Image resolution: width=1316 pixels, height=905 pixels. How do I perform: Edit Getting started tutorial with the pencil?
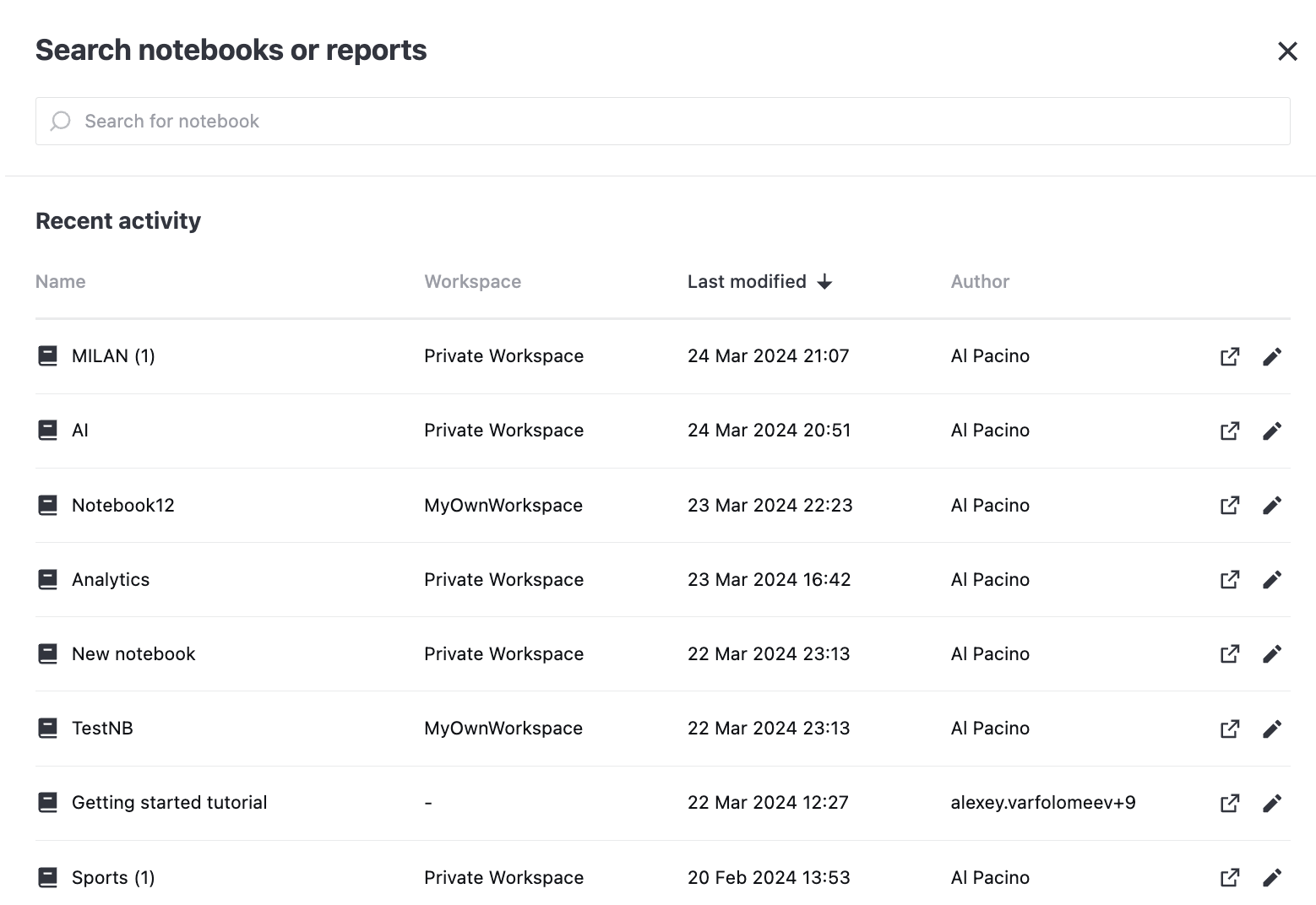[1273, 802]
